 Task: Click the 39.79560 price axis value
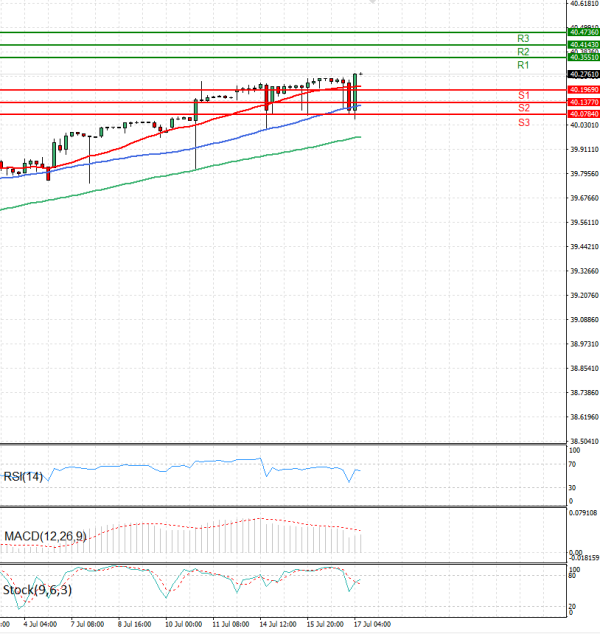click(584, 174)
